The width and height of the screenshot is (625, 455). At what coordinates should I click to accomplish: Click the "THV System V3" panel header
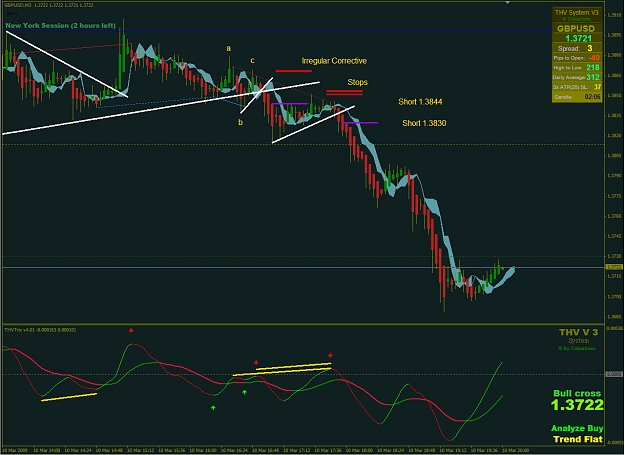[577, 13]
